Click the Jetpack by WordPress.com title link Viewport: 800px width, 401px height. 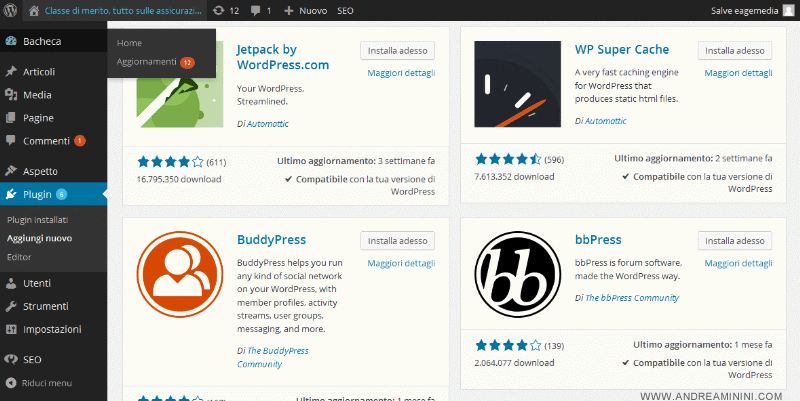[x=283, y=57]
